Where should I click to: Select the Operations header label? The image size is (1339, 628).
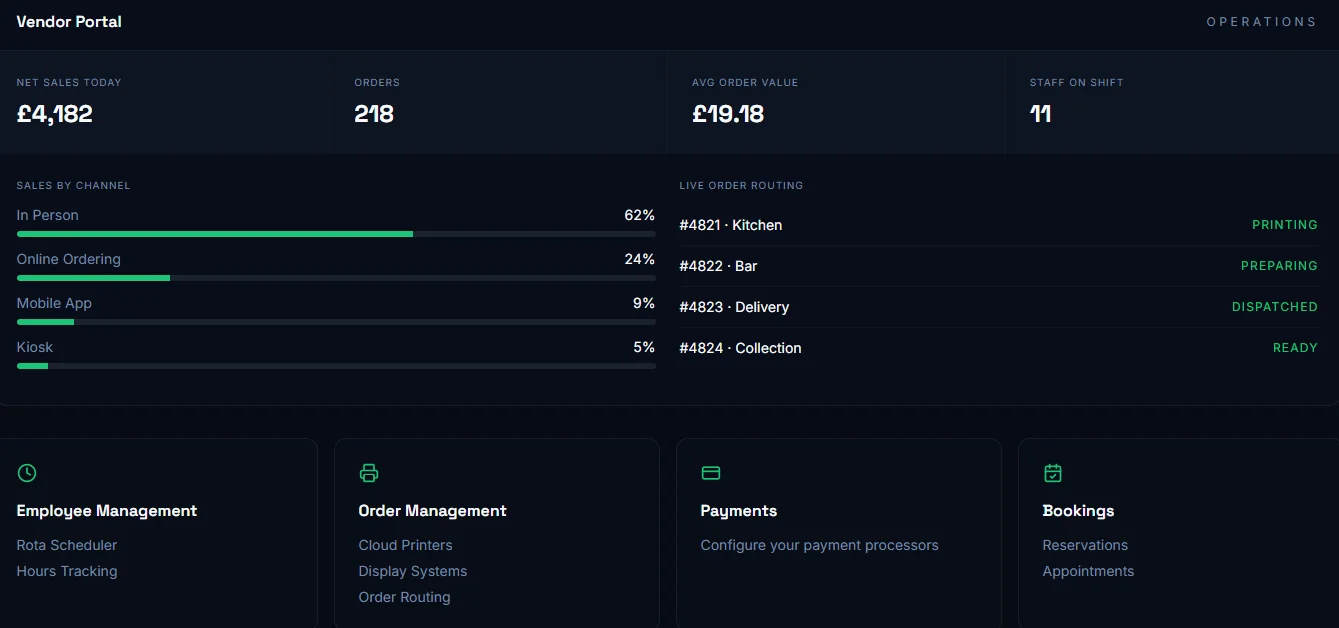[x=1262, y=21]
